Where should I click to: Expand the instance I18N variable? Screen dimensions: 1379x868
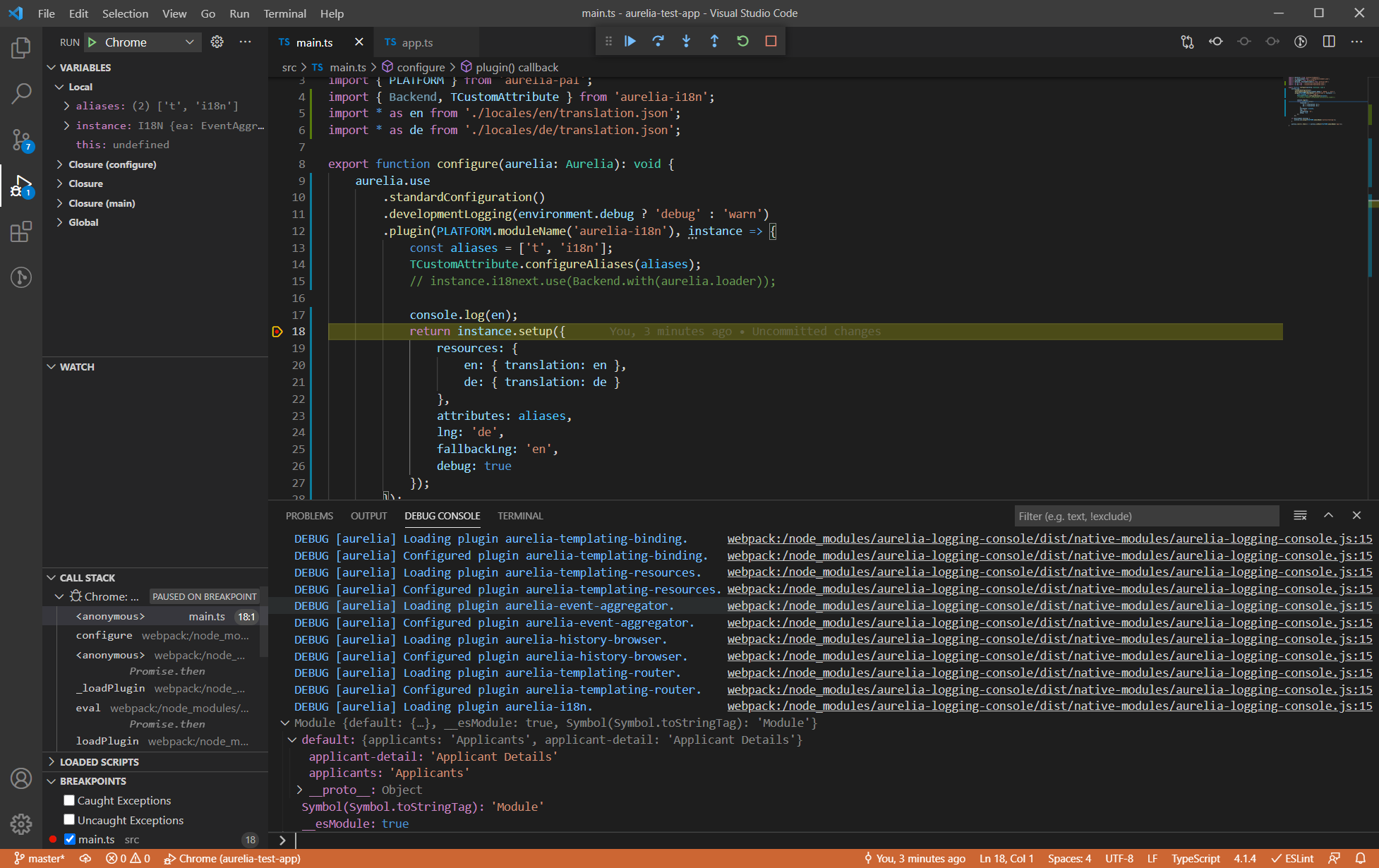pos(67,126)
